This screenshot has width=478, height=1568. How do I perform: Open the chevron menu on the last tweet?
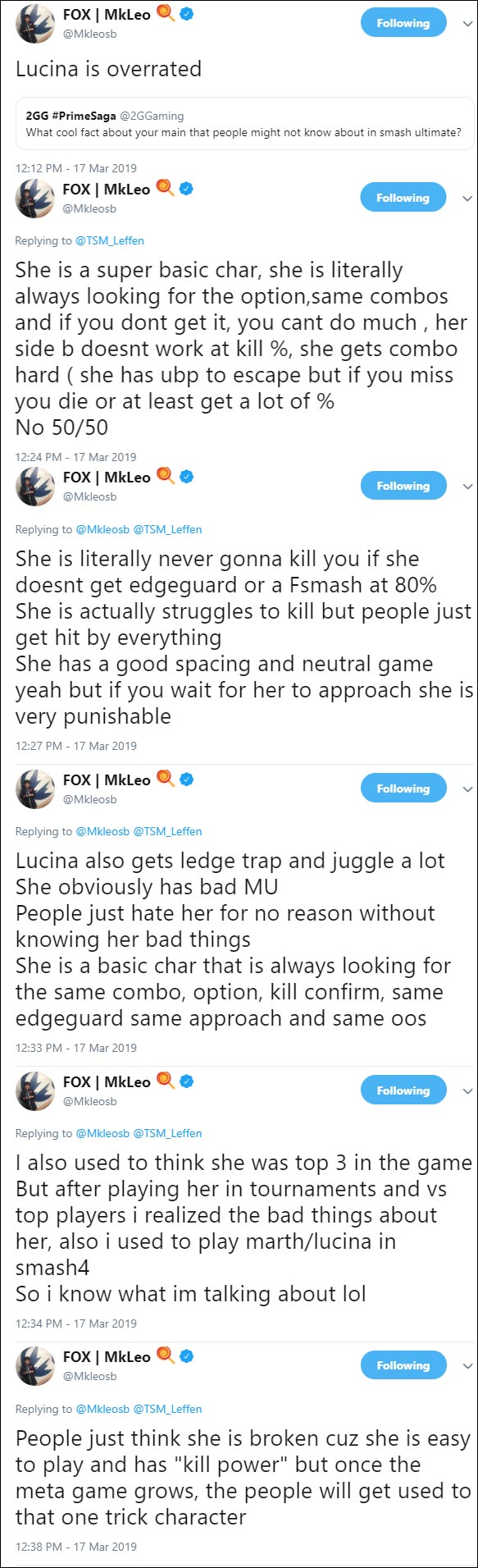tap(467, 1366)
